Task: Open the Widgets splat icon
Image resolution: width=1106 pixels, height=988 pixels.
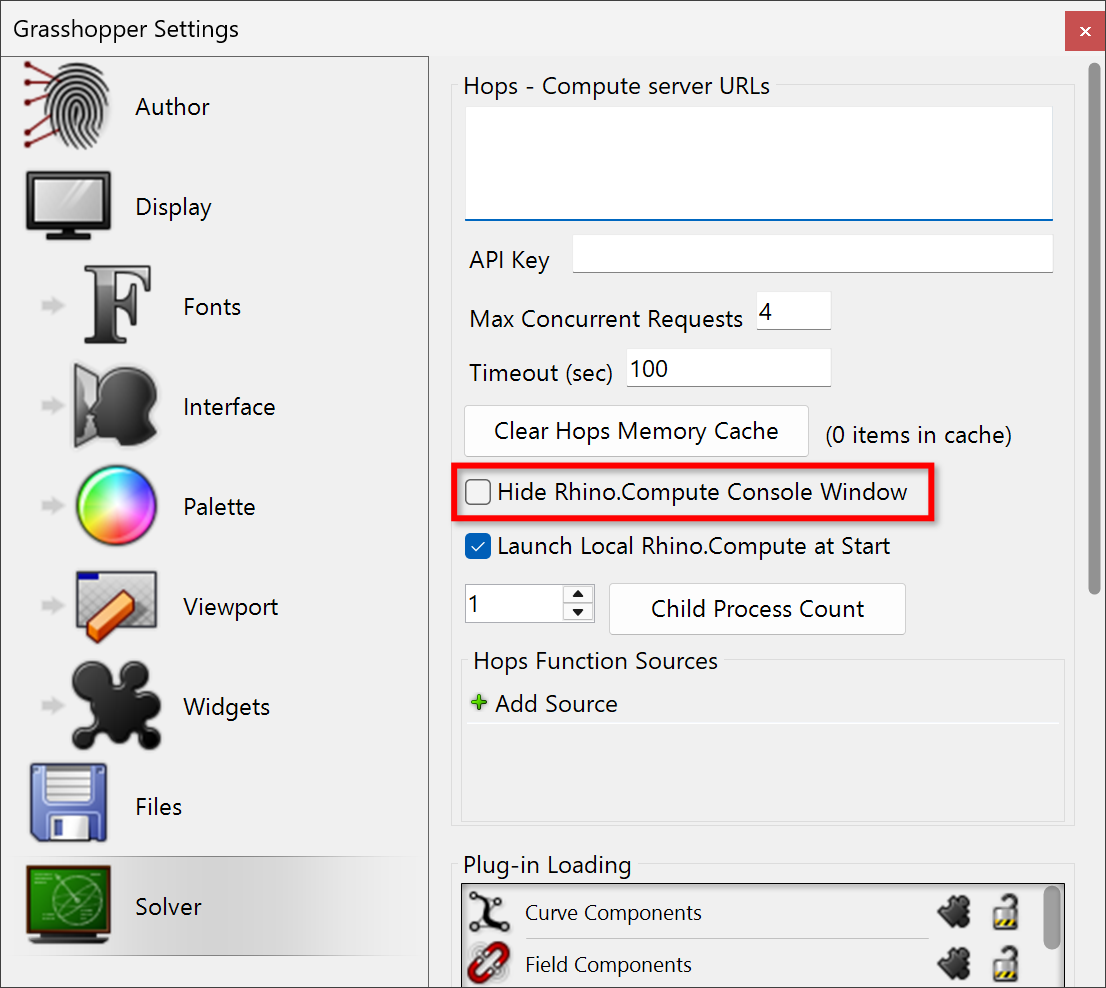Action: (116, 706)
